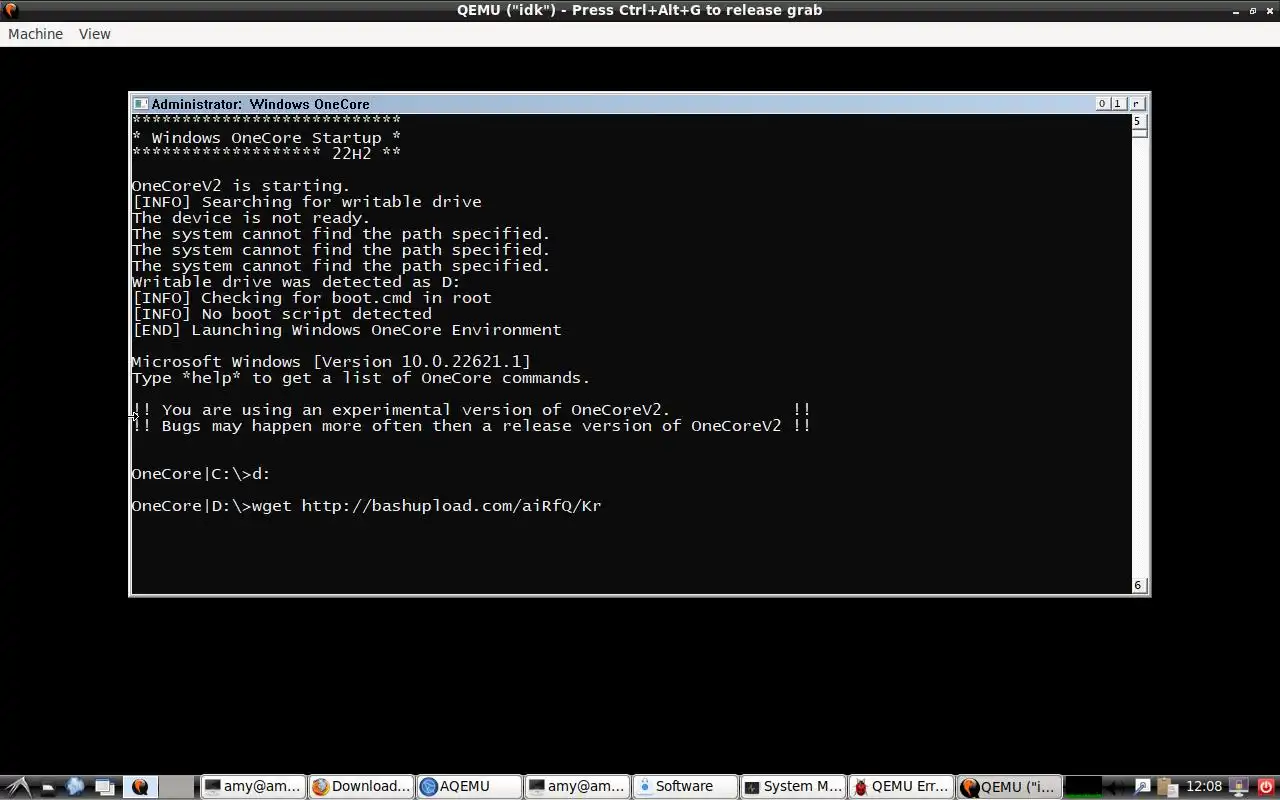Click the 12:08 clock
This screenshot has height=800, width=1280.
point(1204,787)
